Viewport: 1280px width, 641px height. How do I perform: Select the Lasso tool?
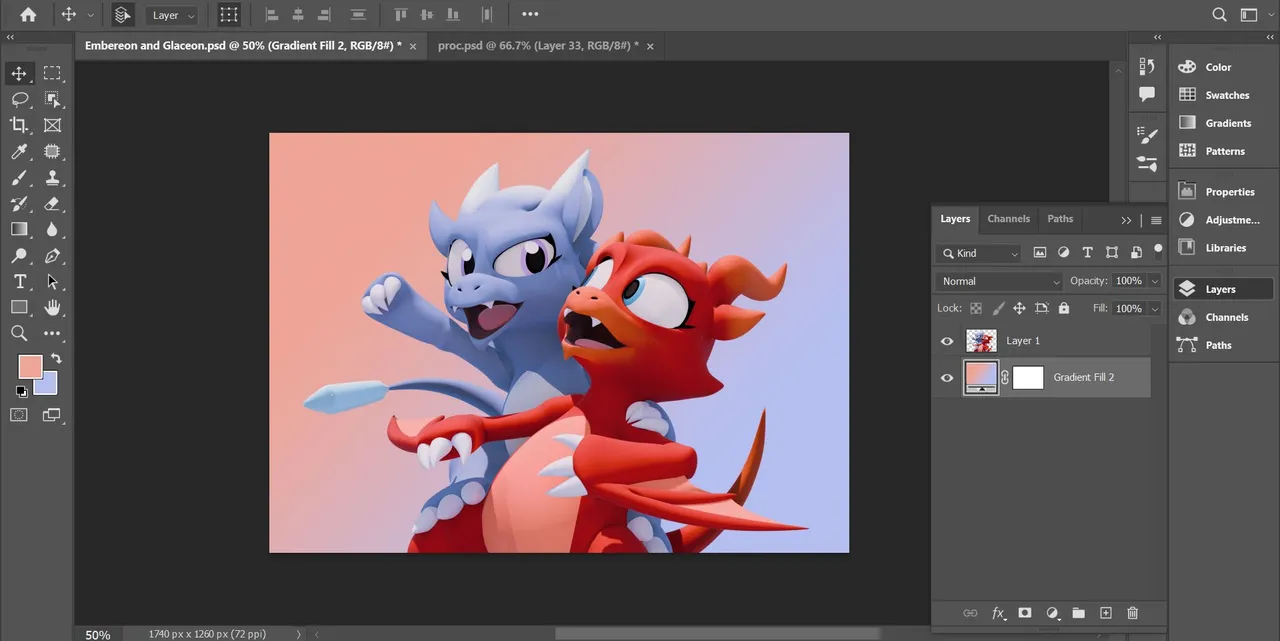pos(19,99)
